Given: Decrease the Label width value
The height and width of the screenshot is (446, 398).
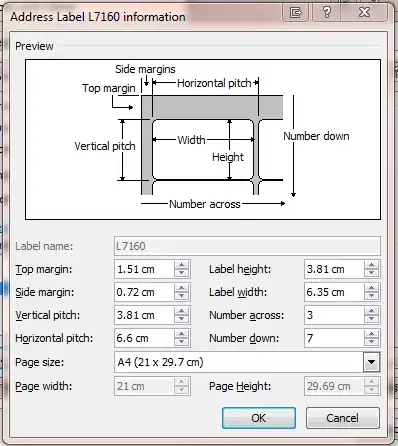Looking at the screenshot, I should click(x=371, y=296).
